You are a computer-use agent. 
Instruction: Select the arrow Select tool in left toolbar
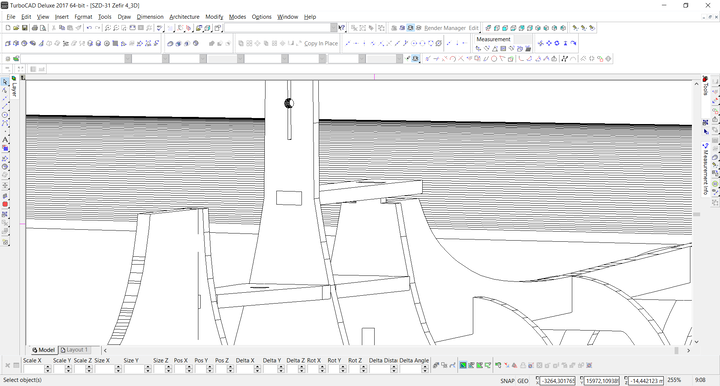[x=5, y=82]
